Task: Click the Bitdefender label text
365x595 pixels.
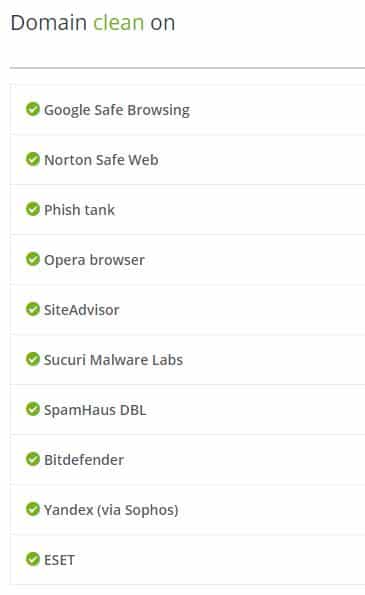Action: tap(84, 460)
